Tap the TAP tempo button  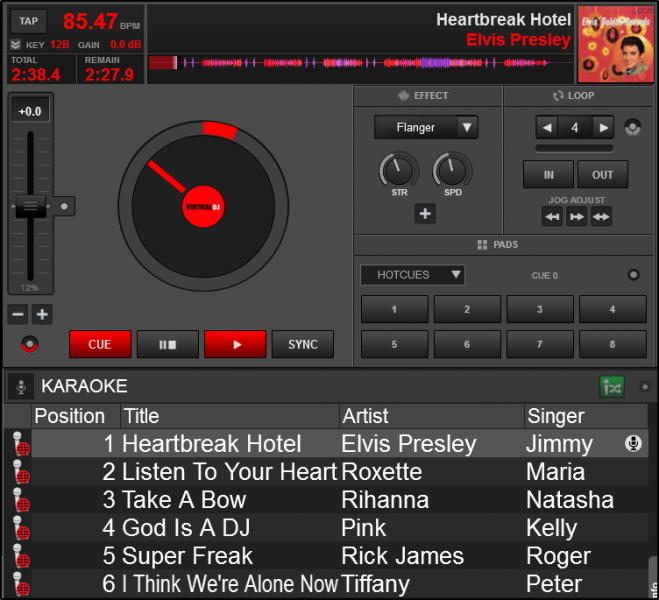click(x=28, y=21)
